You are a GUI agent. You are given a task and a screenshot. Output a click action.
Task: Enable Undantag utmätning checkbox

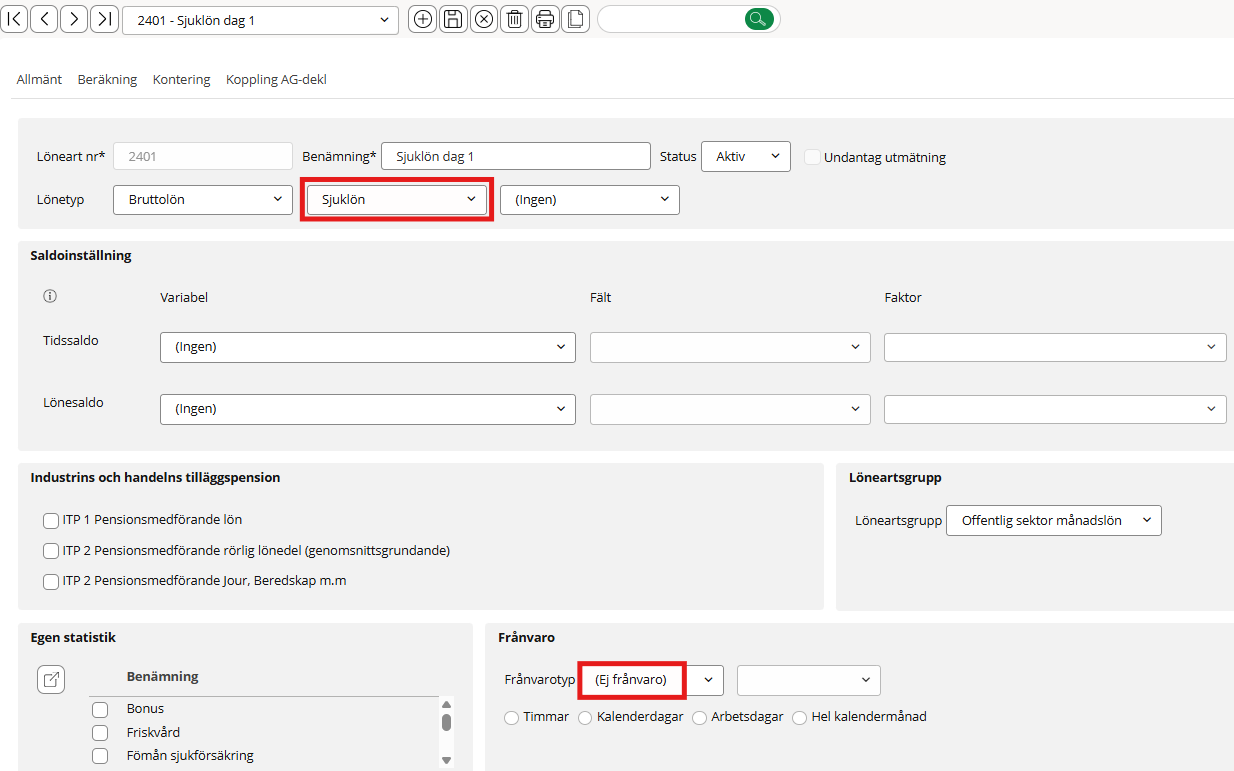[813, 157]
